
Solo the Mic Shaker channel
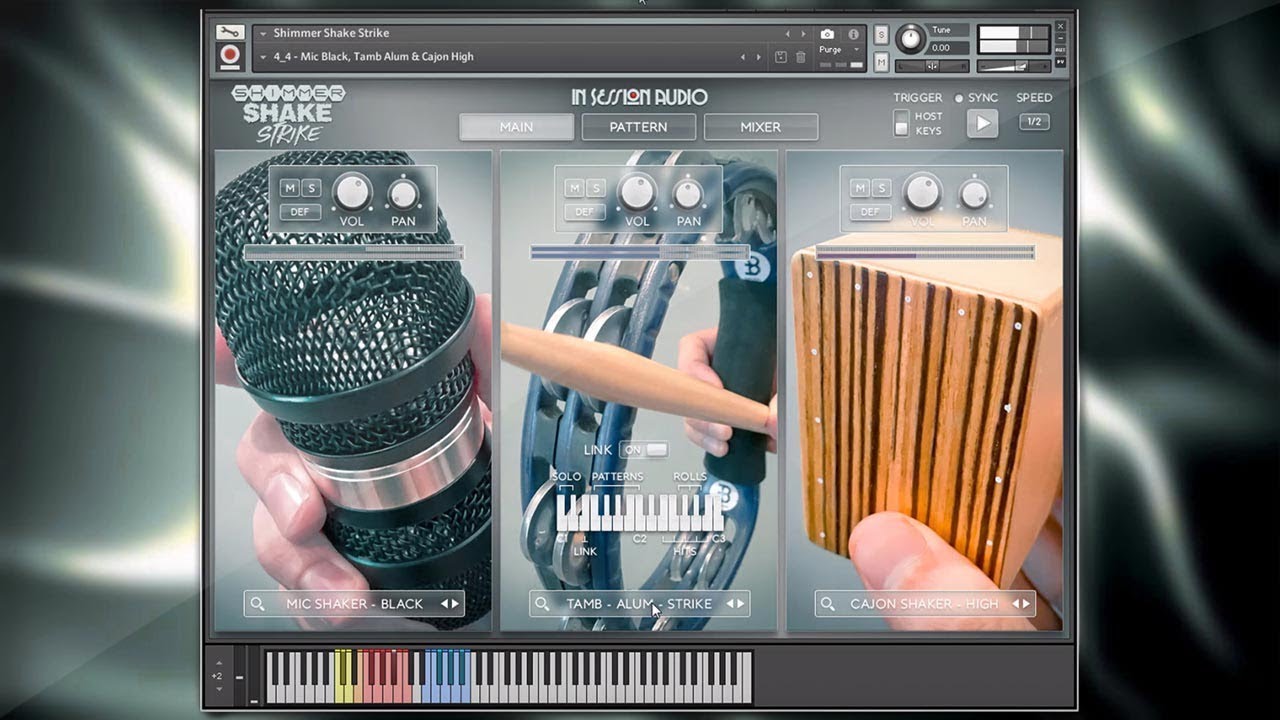coord(310,188)
